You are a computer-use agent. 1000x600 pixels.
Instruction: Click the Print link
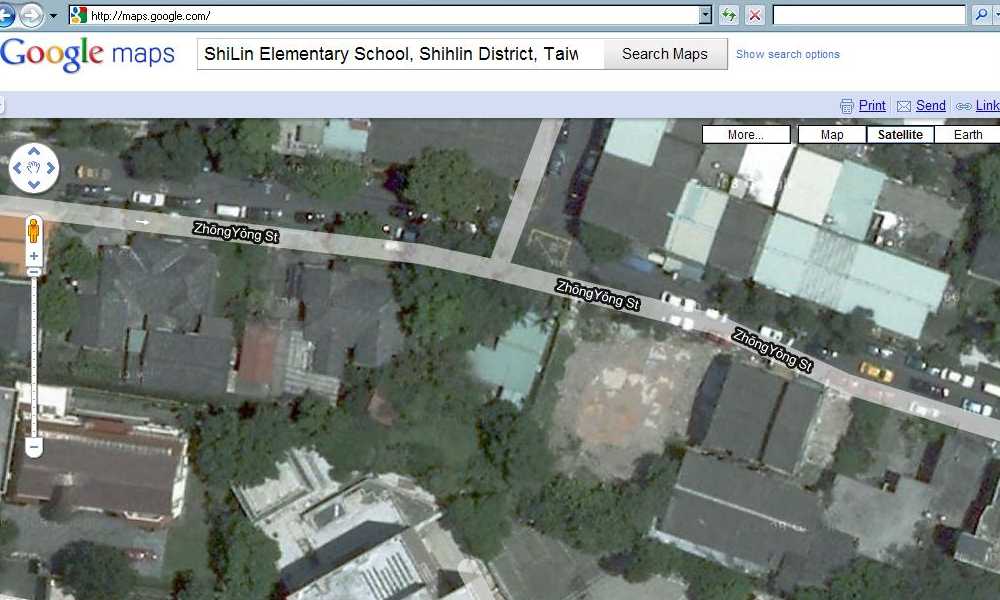pos(871,105)
